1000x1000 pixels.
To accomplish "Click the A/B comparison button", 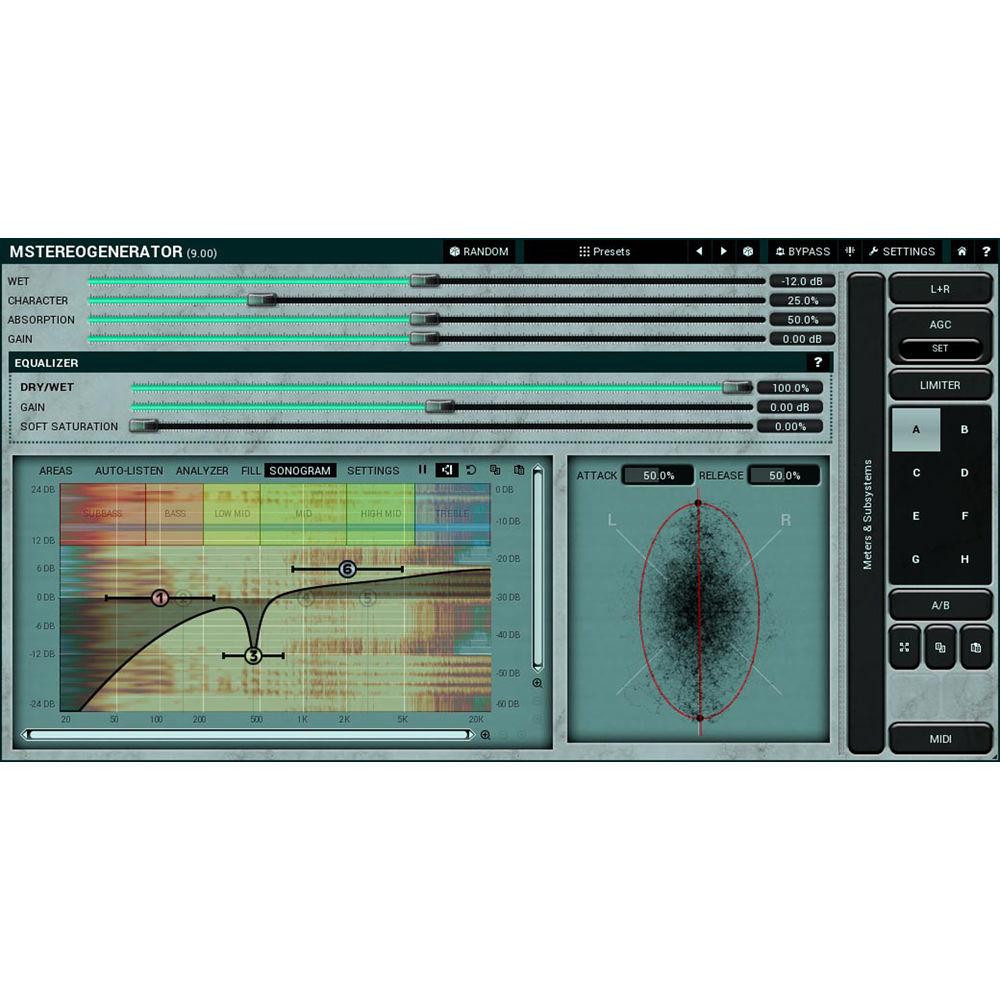I will (x=938, y=604).
